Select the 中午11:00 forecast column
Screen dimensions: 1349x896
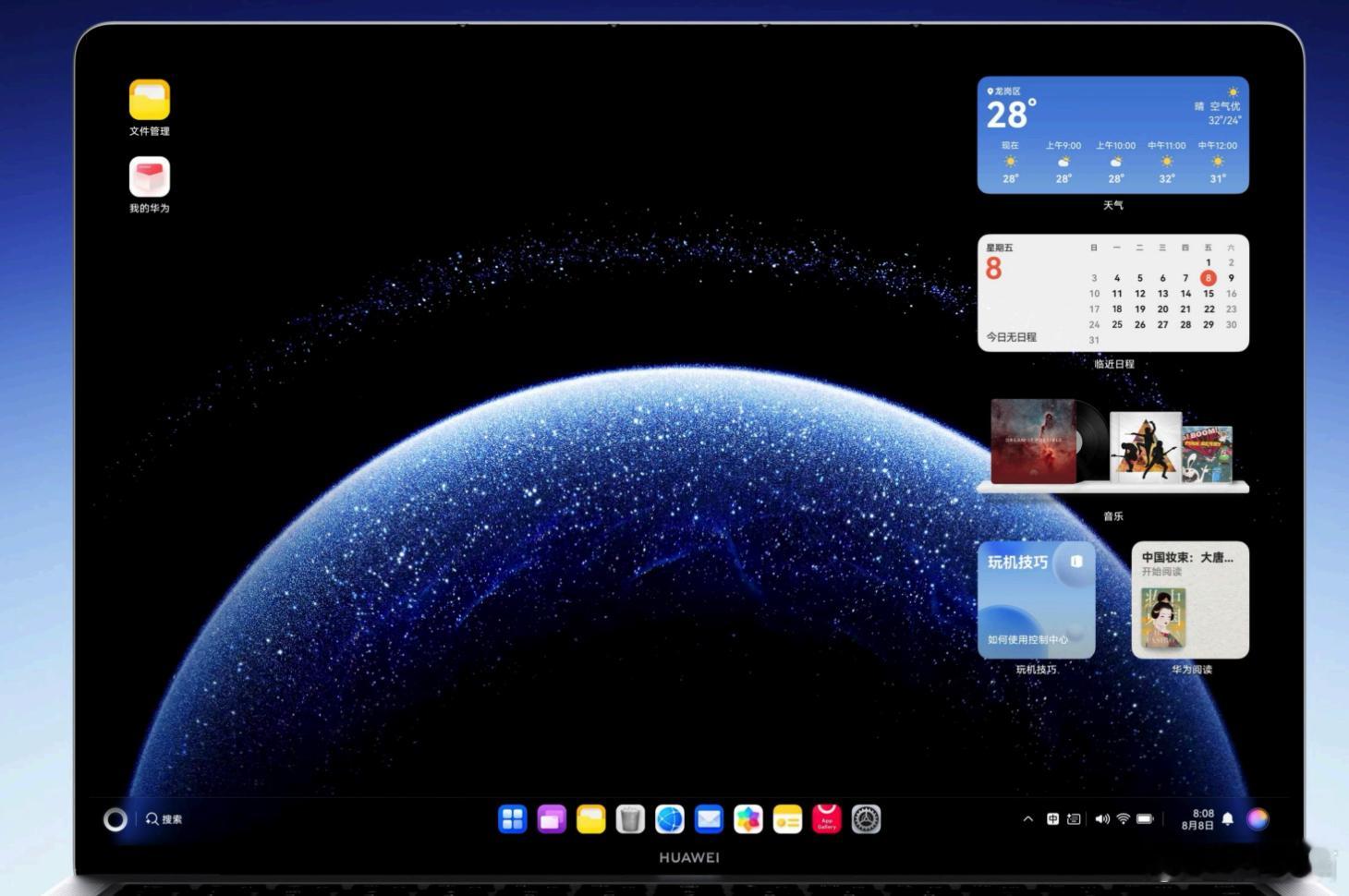[x=1167, y=163]
